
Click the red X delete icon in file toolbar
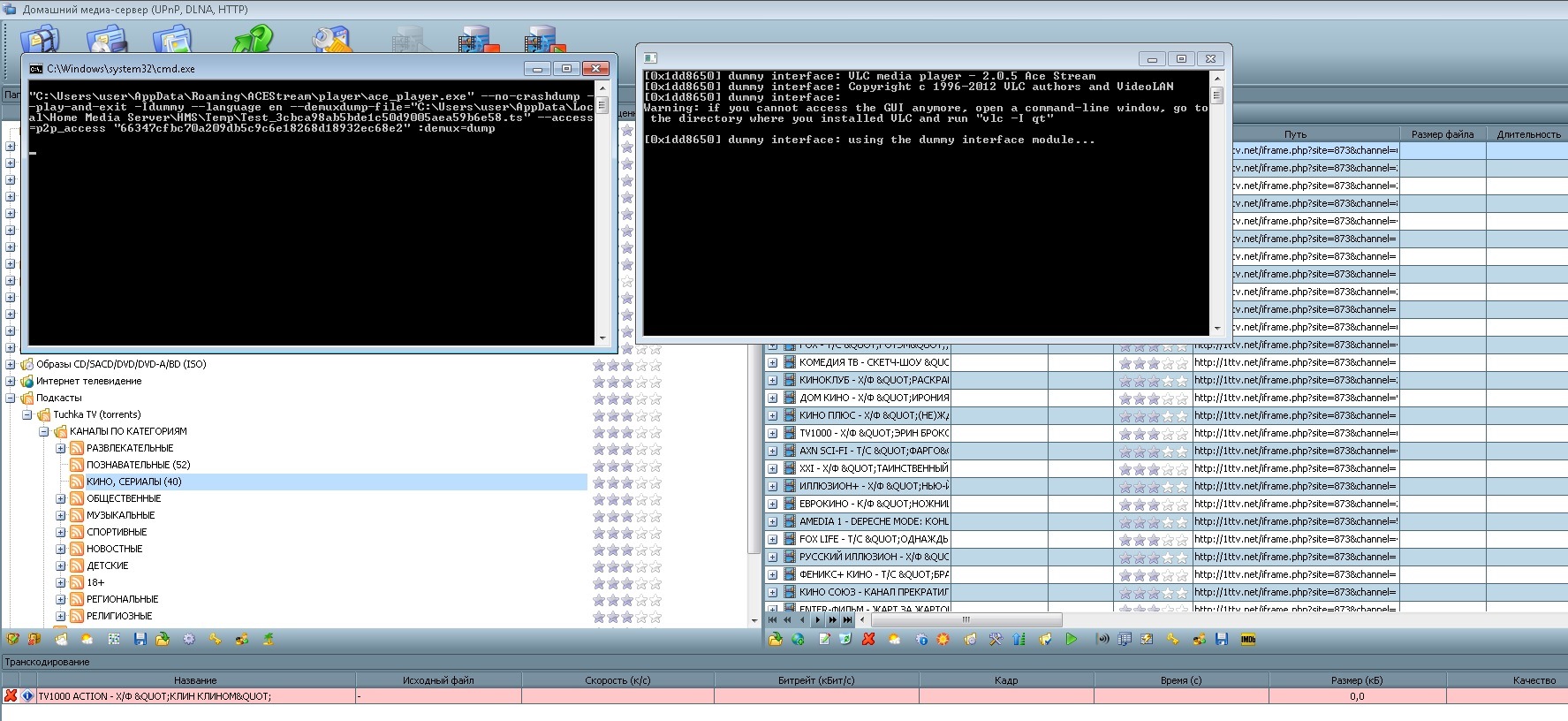[868, 640]
